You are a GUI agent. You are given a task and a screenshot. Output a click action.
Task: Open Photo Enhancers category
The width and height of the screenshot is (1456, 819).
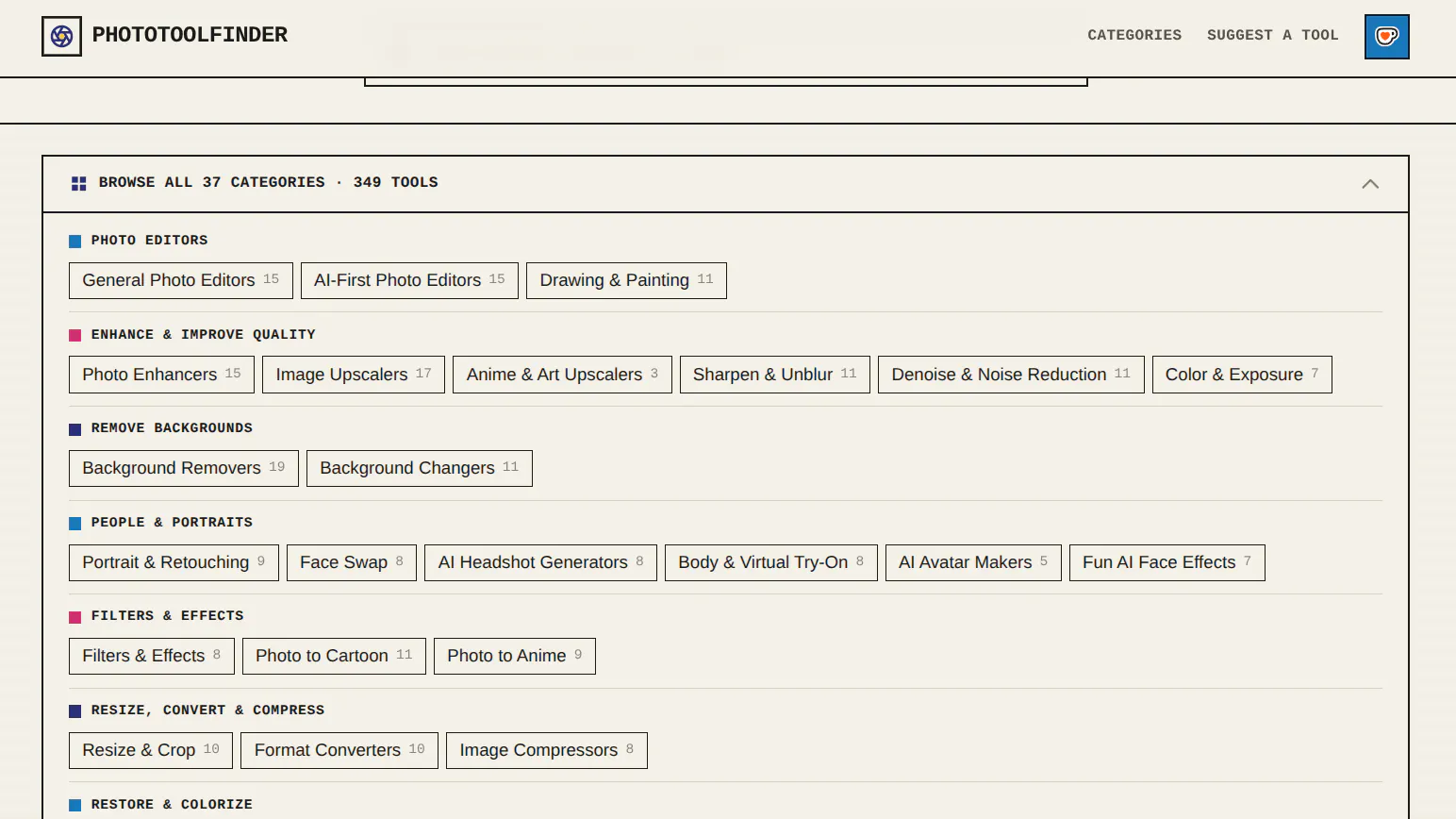(x=161, y=375)
